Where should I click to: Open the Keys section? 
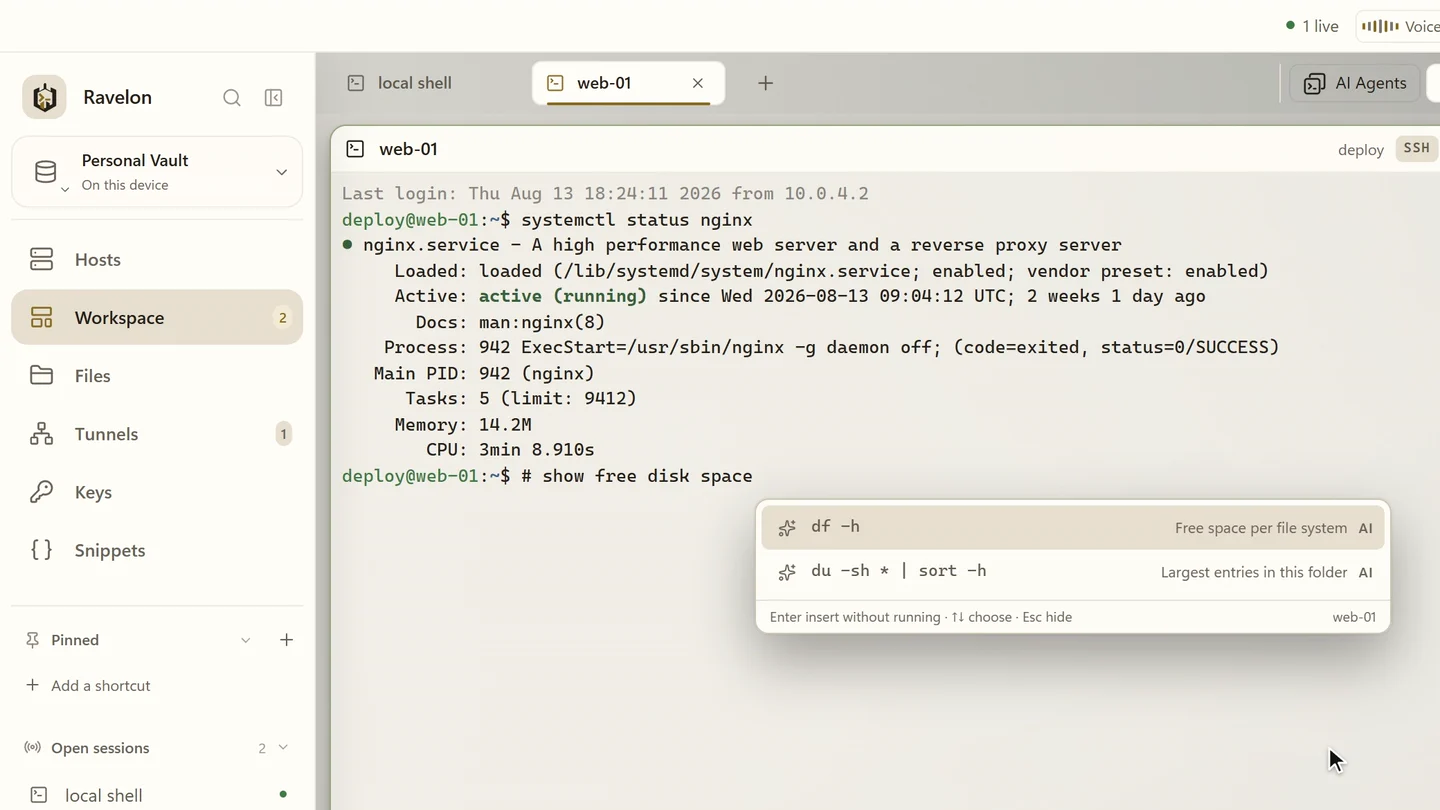tap(157, 491)
